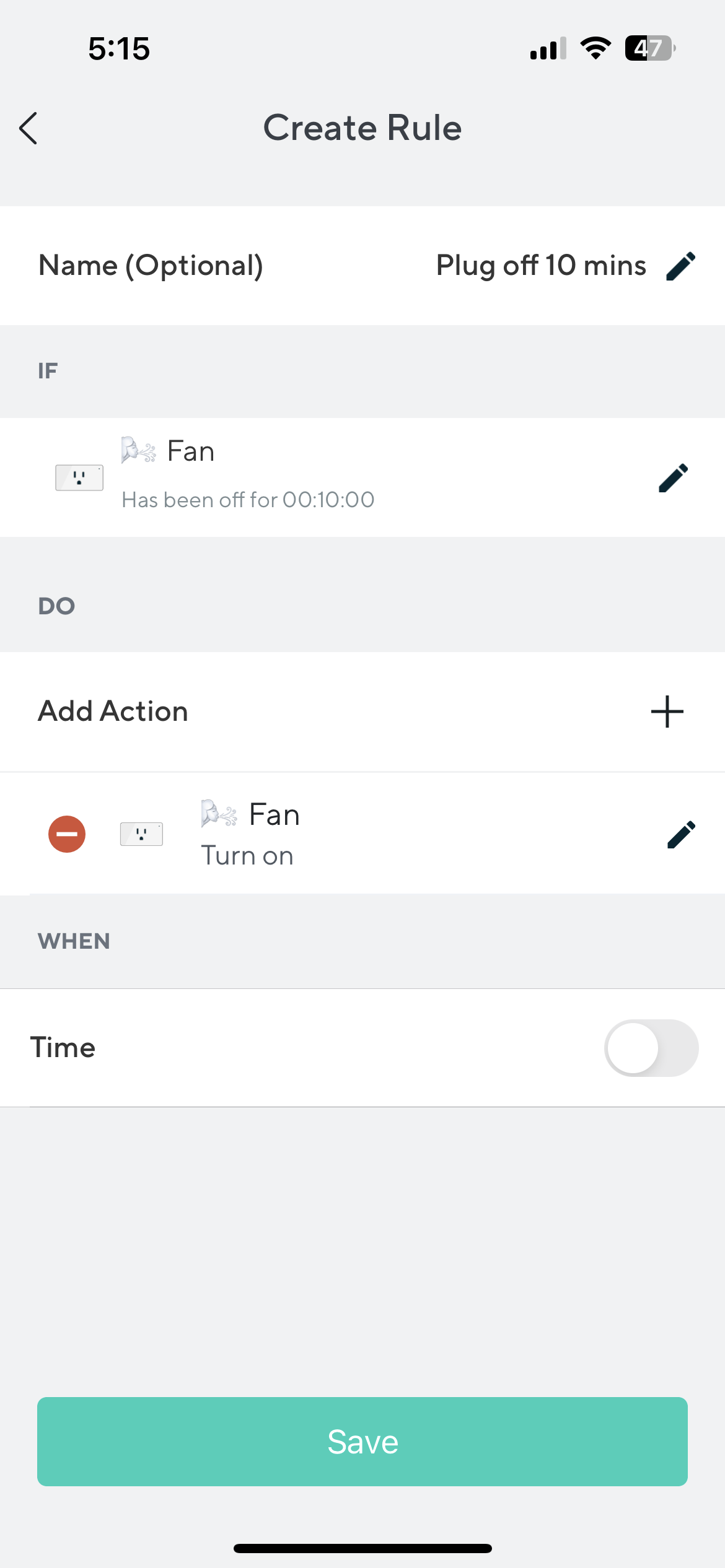725x1568 pixels.
Task: Remove the Fan Turn on action
Action: [x=67, y=834]
